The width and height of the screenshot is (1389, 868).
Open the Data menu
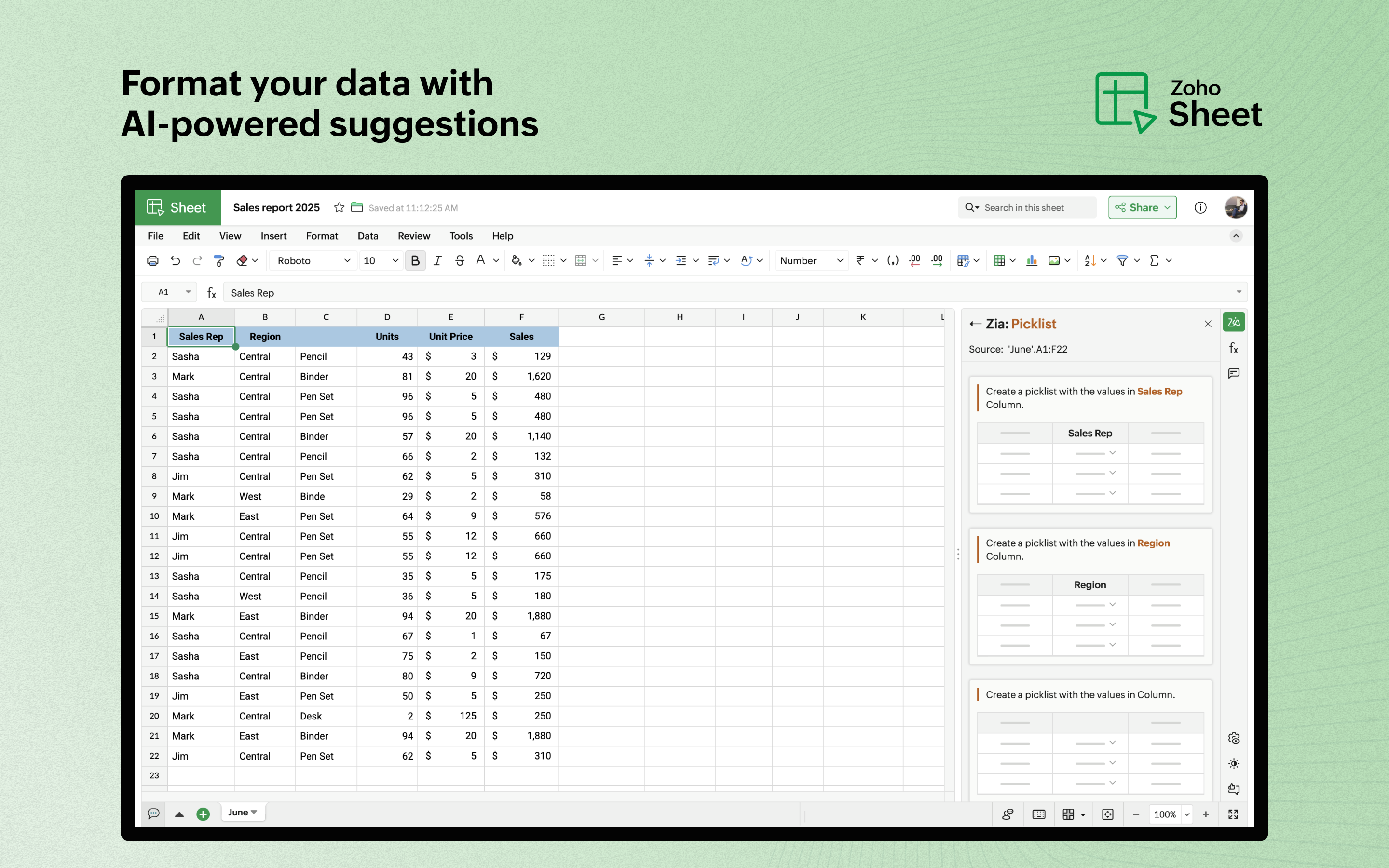pos(368,236)
